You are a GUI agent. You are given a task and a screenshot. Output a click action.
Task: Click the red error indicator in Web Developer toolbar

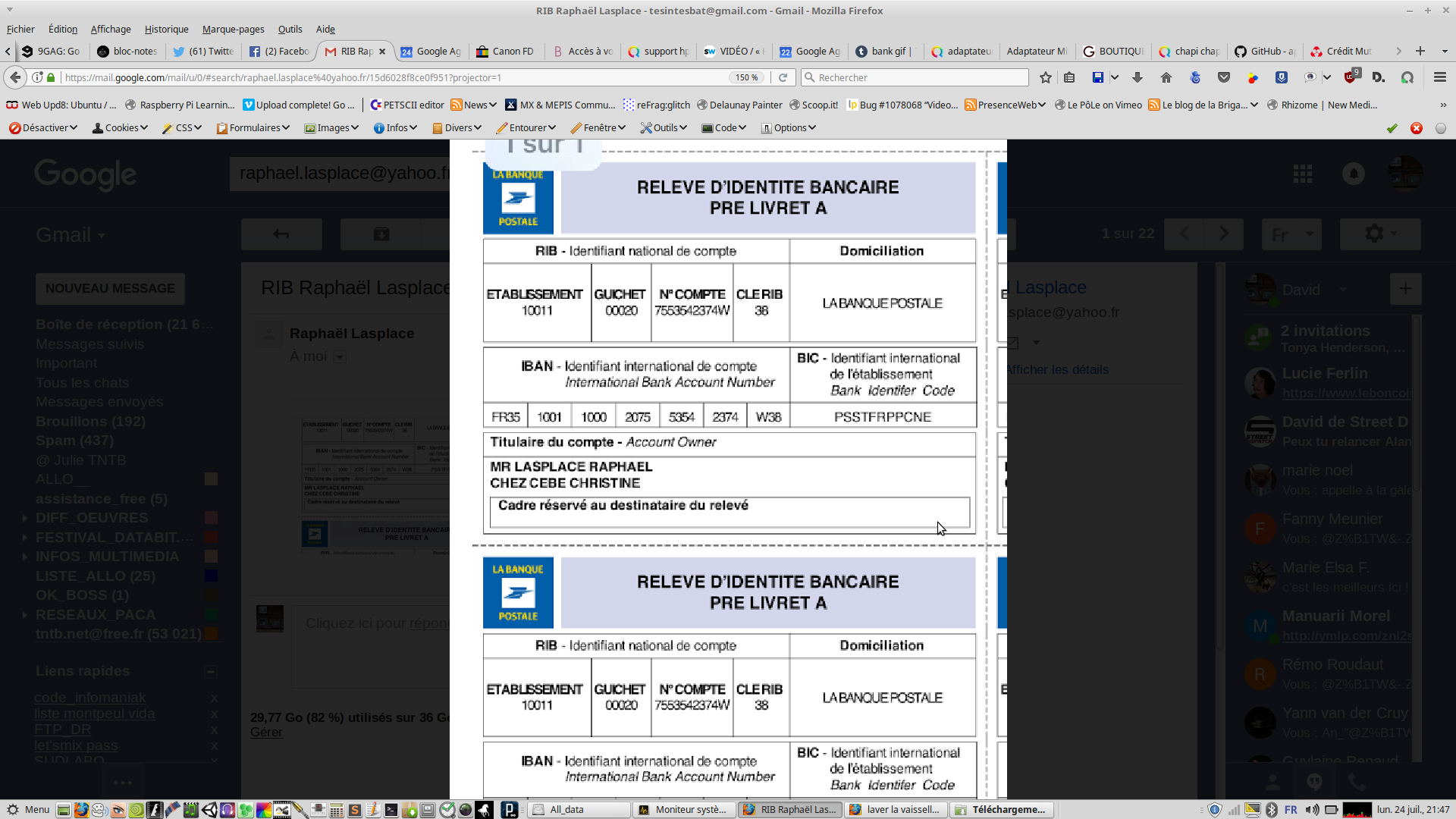click(x=1416, y=128)
